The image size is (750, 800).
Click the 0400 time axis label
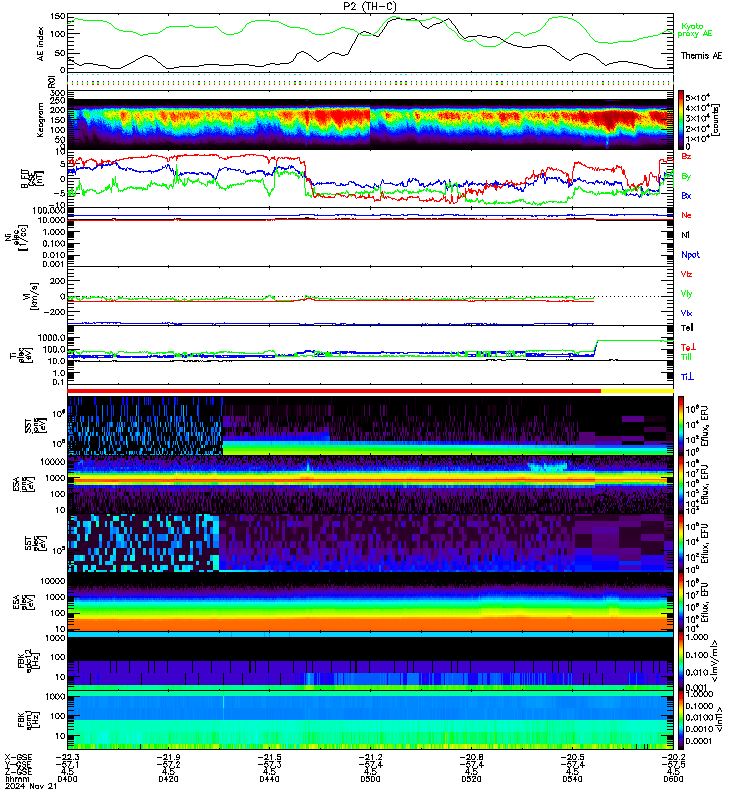pyautogui.click(x=67, y=779)
